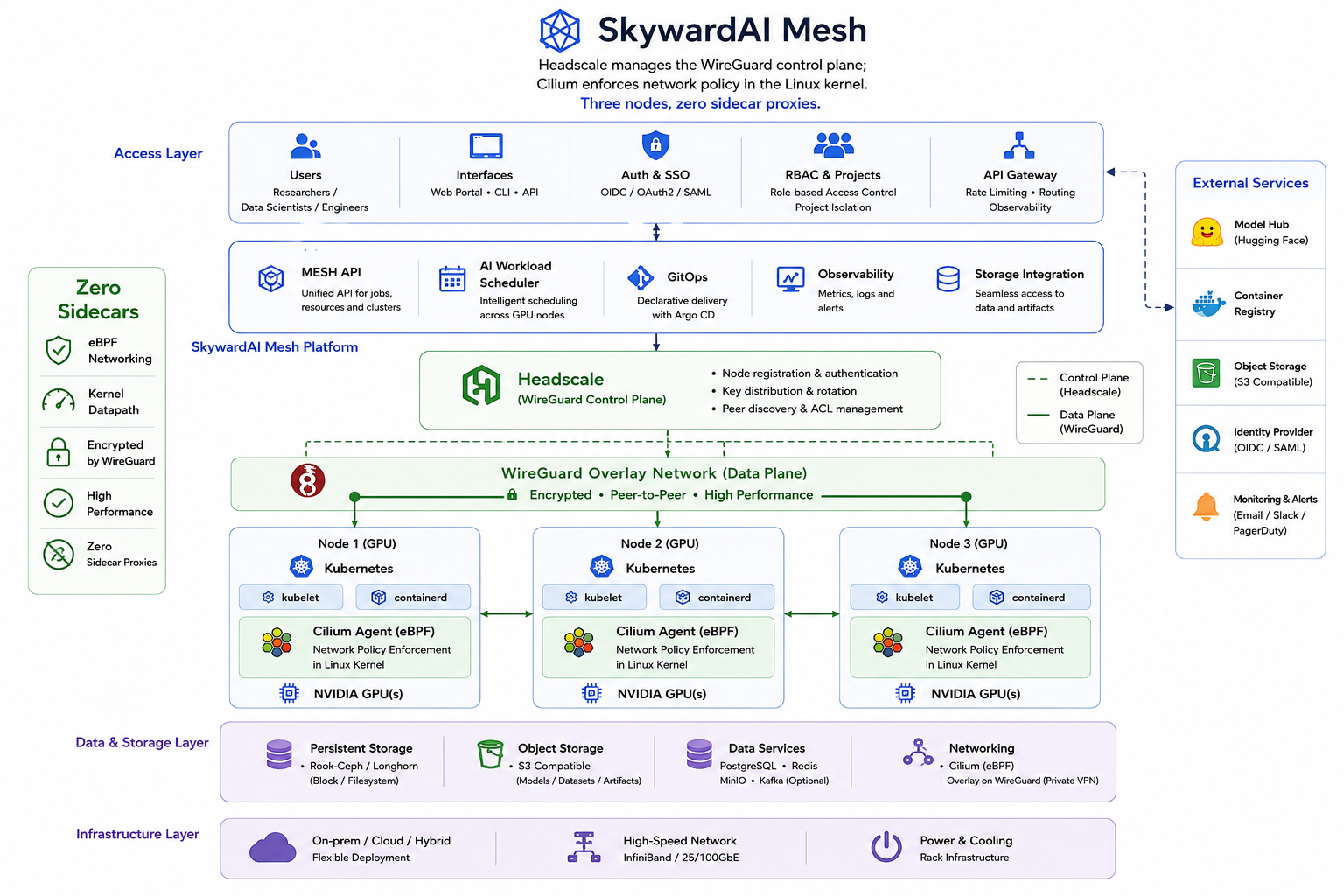Screen dimensions: 1344x896
Task: Click the Identity Provider keyhole icon
Action: [x=1207, y=438]
